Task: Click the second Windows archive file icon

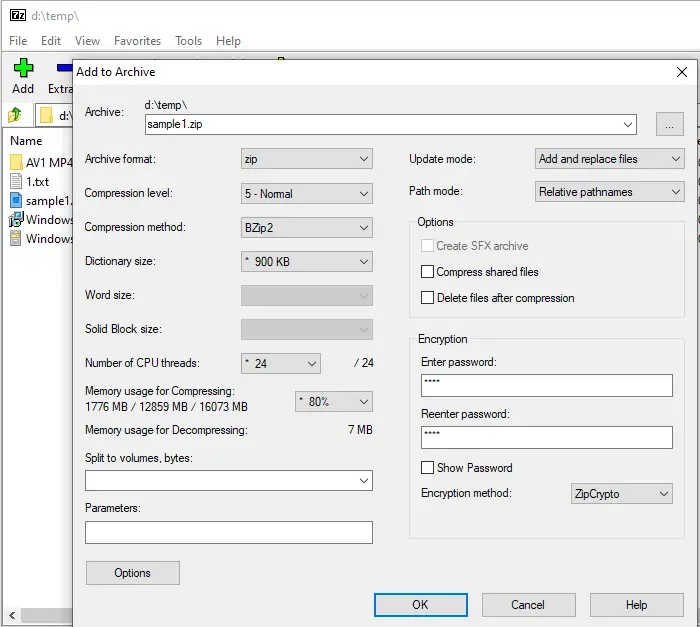Action: [x=16, y=238]
